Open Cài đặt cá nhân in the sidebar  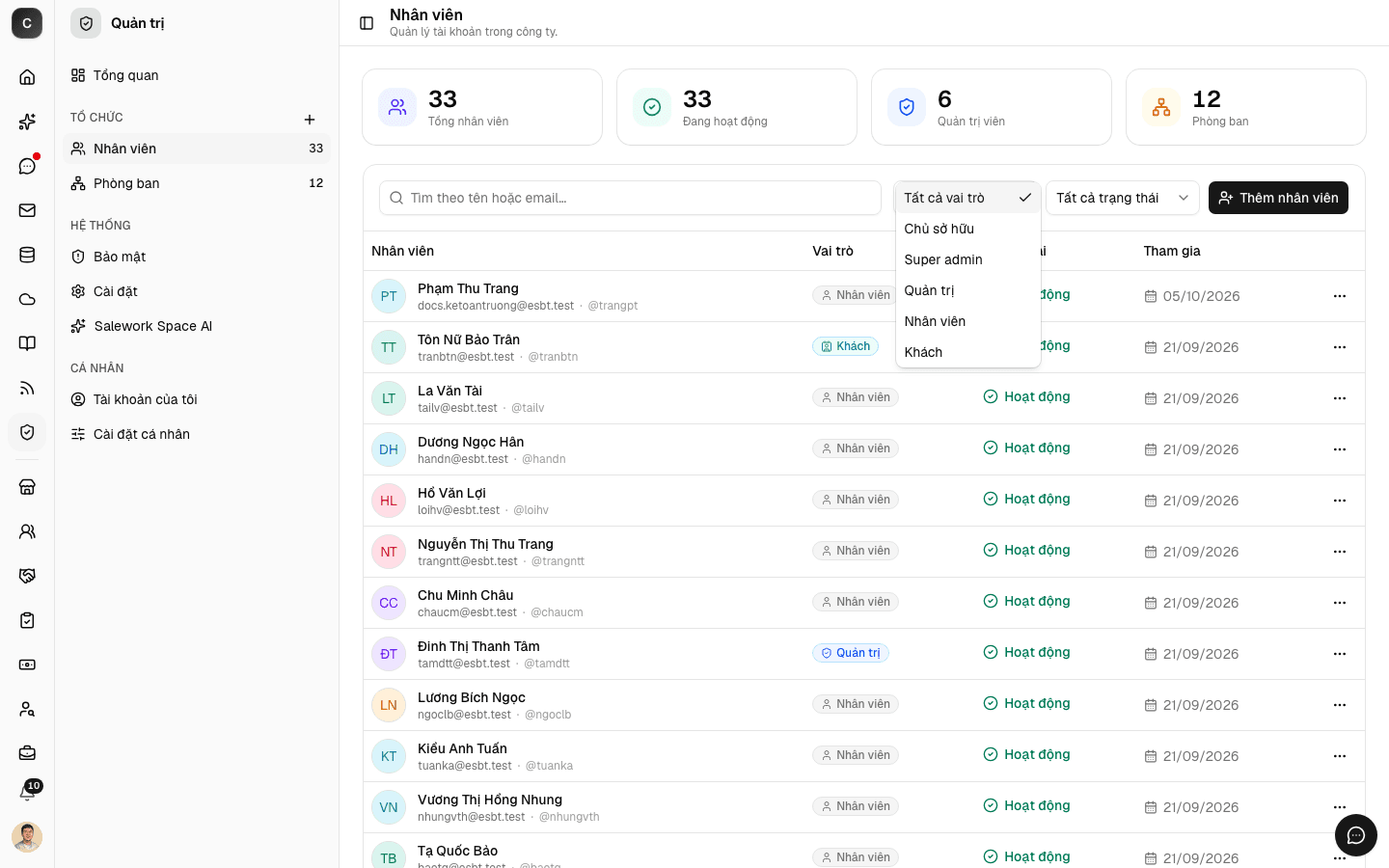(x=197, y=434)
